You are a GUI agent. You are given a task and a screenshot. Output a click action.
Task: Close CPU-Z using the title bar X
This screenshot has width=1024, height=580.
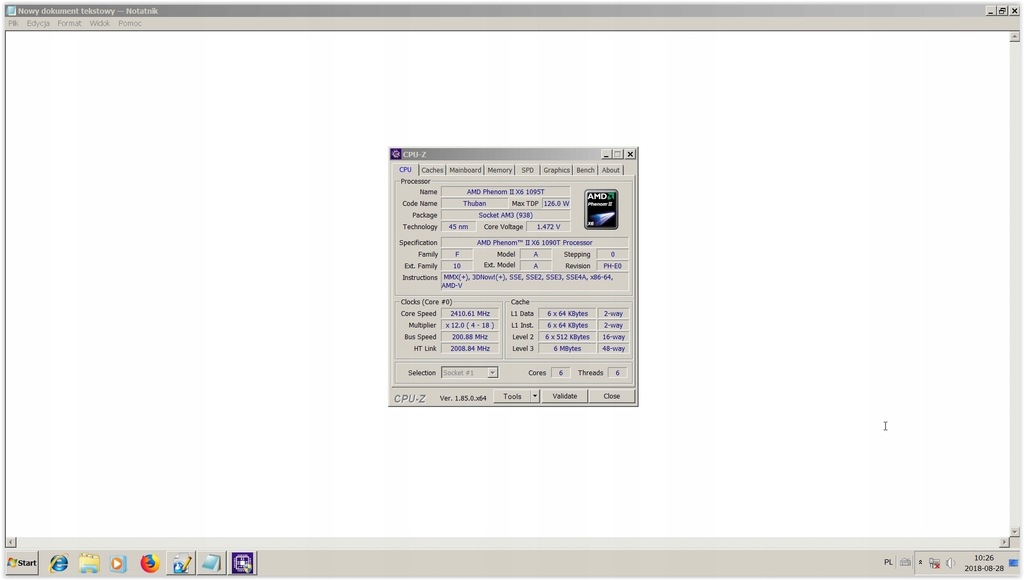pos(630,154)
